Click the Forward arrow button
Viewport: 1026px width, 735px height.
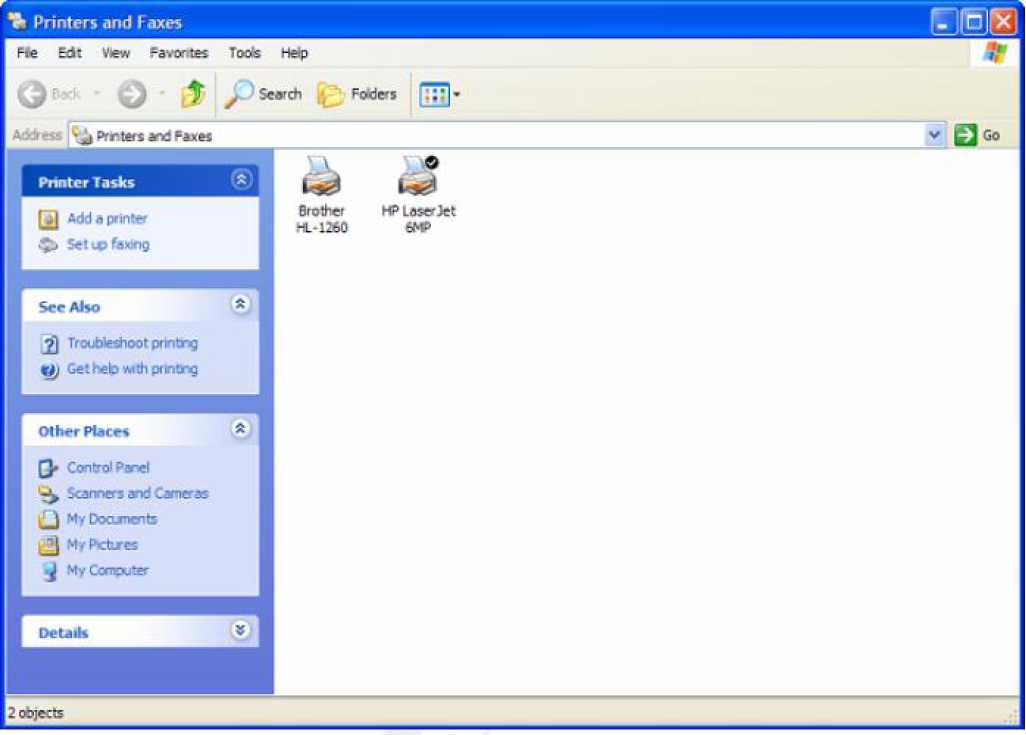click(131, 94)
